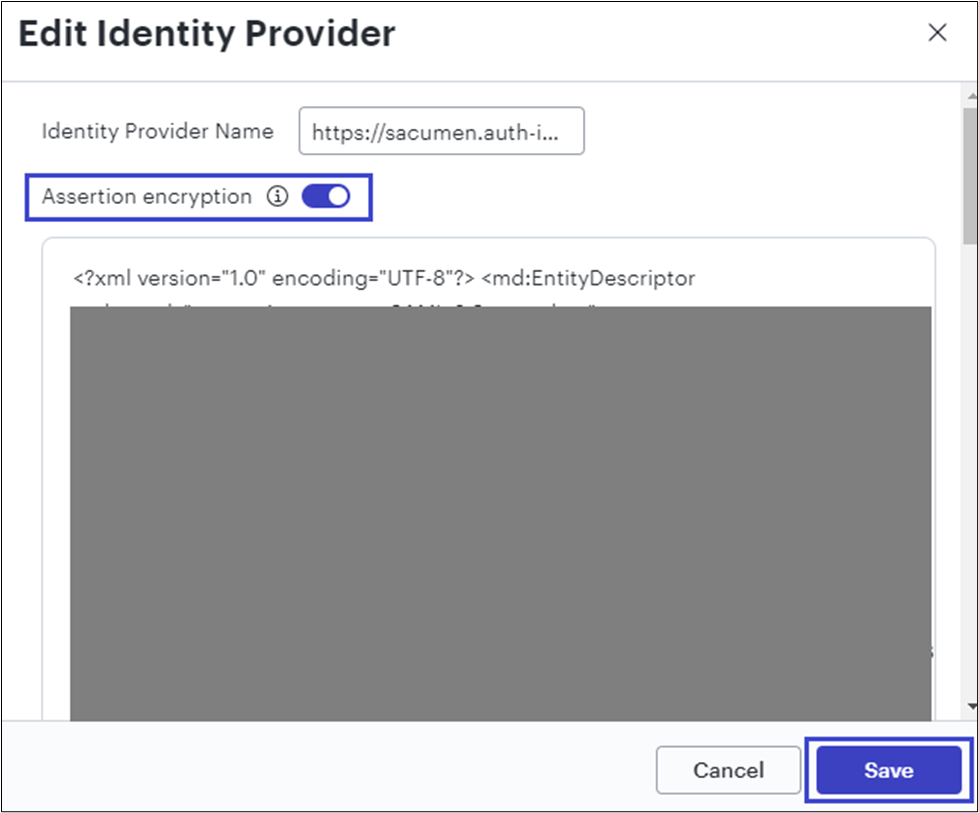Click the Identity Provider Name label
Viewport: 979px width, 813px height.
click(x=157, y=131)
